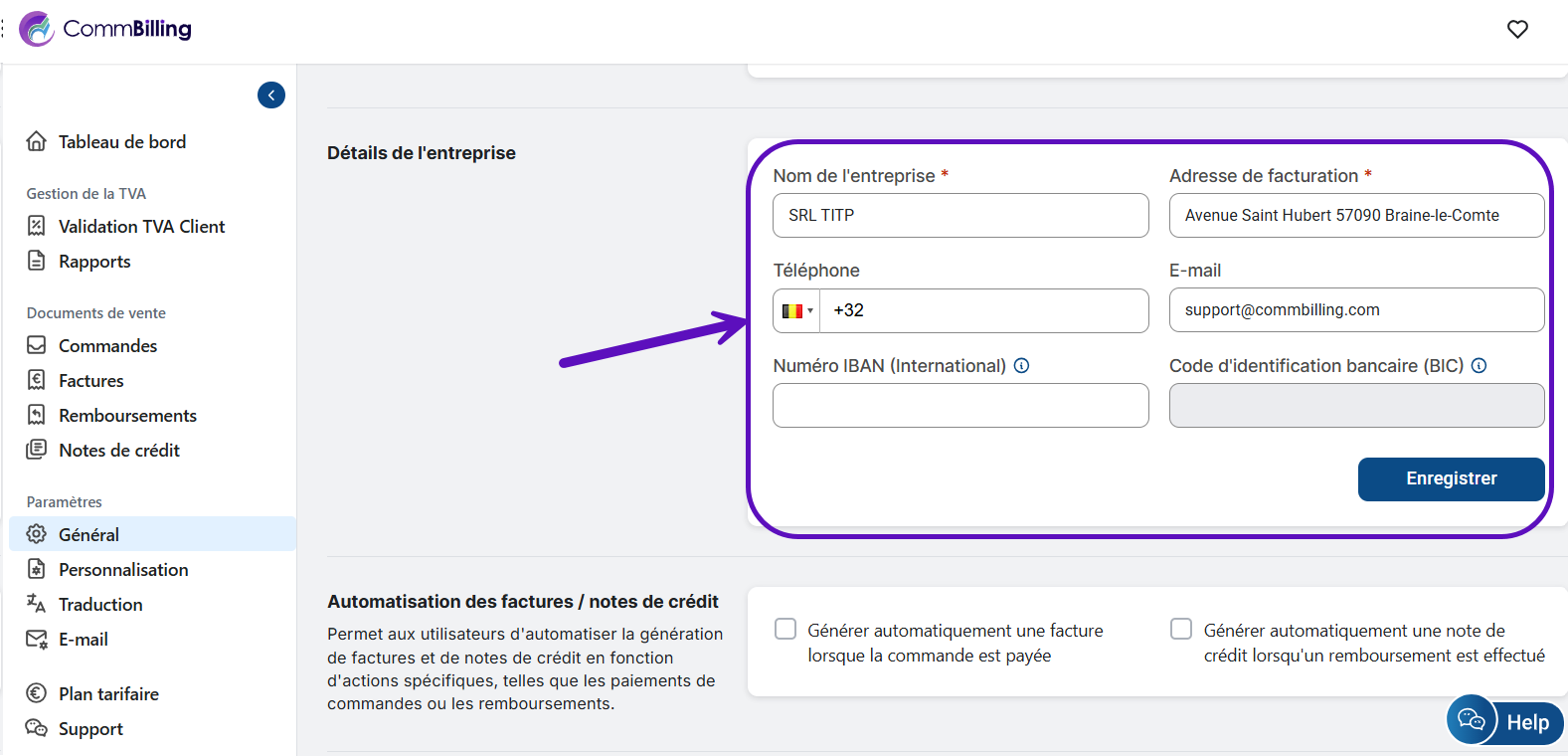The width and height of the screenshot is (1568, 756).
Task: Open the Support link in sidebar
Action: (90, 728)
